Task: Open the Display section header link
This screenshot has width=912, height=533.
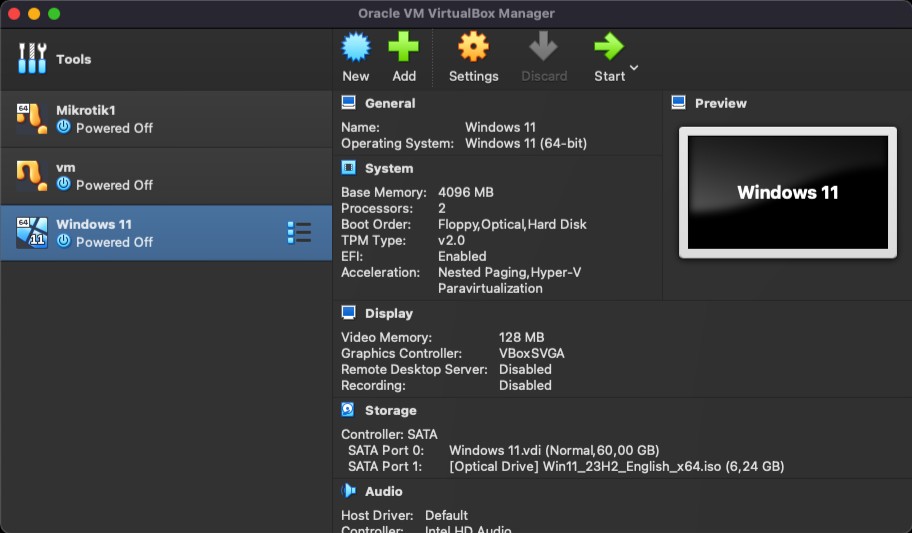Action: [388, 313]
